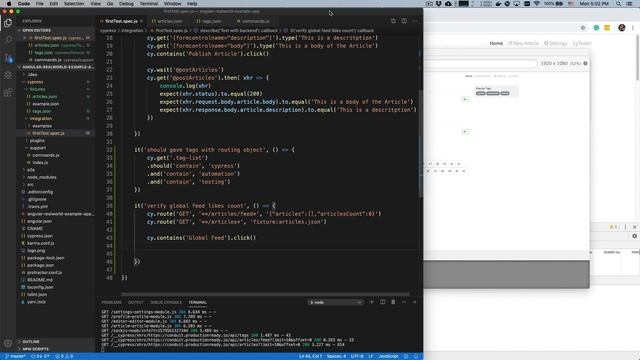Image resolution: width=640 pixels, height=360 pixels.
Task: Click the notifications bell in status bar
Action: coord(416,356)
